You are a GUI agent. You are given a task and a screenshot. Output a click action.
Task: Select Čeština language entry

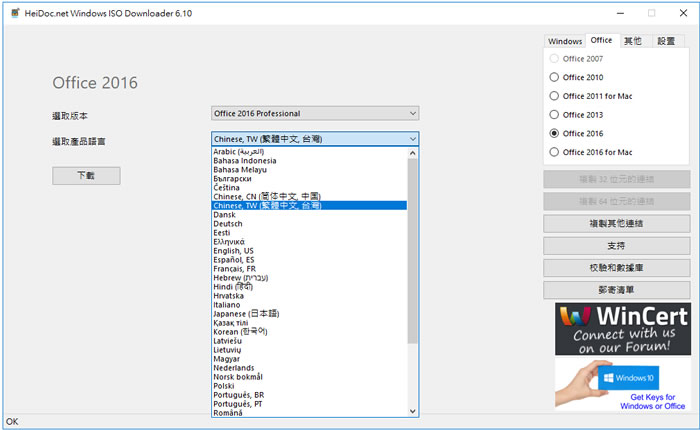[x=309, y=188]
